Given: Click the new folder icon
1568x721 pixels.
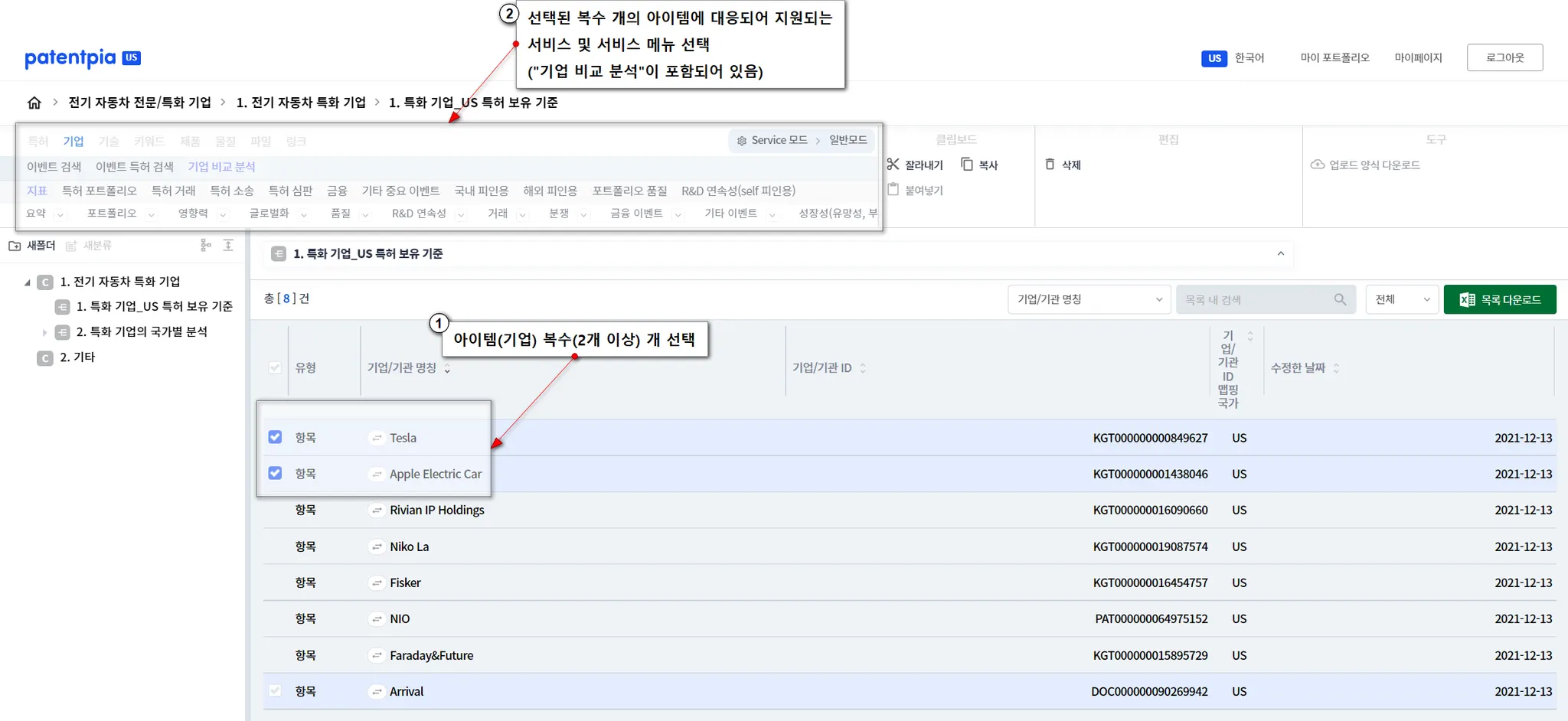Looking at the screenshot, I should [x=15, y=246].
